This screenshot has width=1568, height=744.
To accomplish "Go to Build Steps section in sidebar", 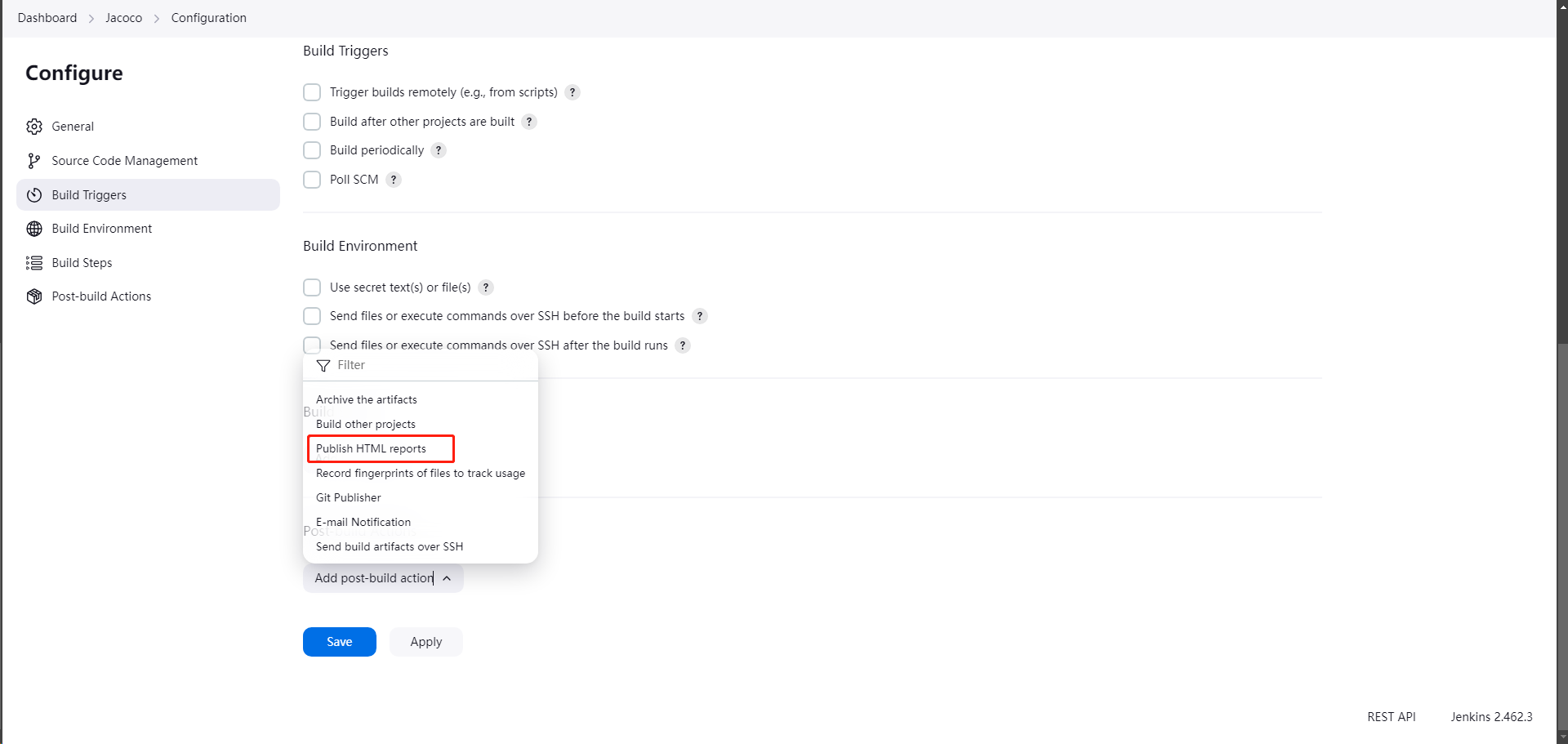I will pos(148,263).
